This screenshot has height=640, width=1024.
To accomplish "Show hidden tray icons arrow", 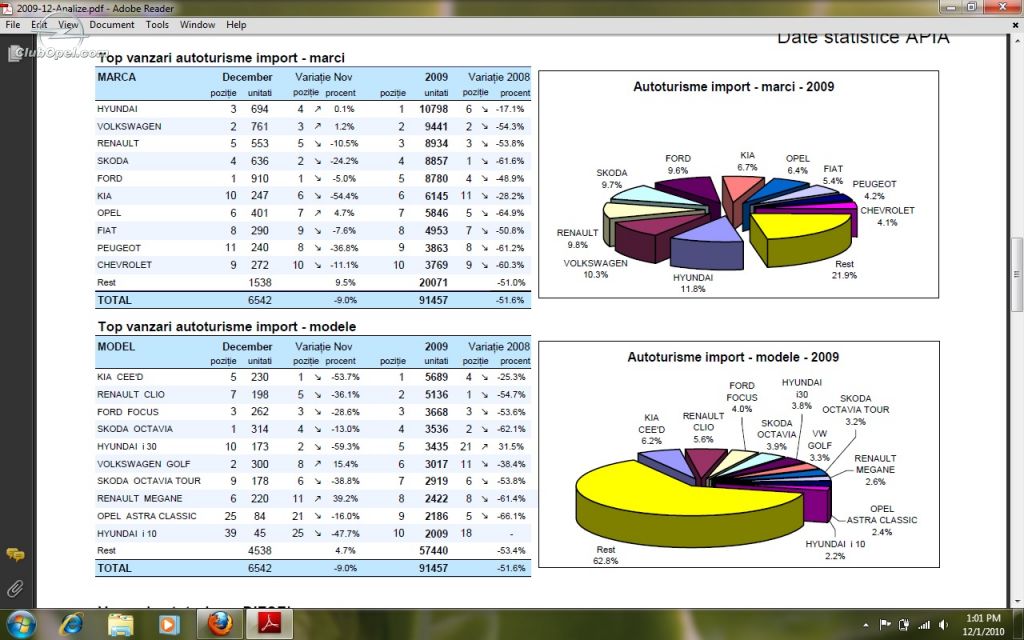I will pos(866,625).
